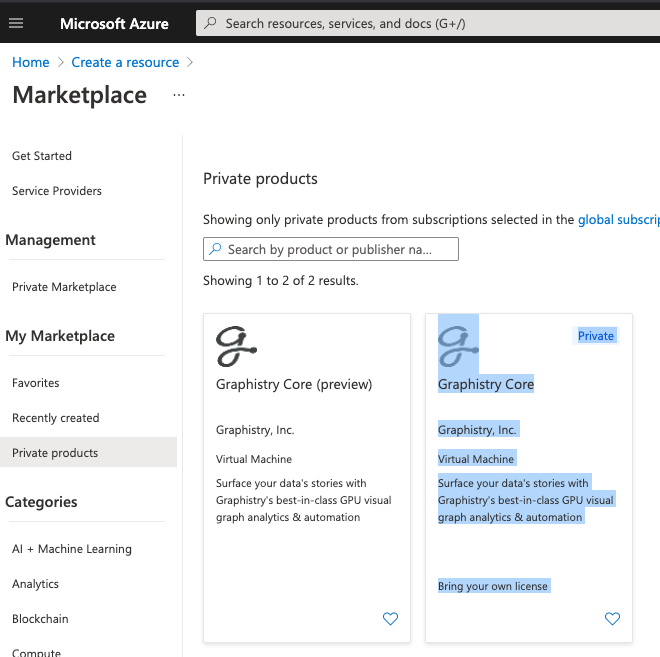Click the search icon in product search field
Viewport: 660px width, 657px height.
tap(215, 249)
